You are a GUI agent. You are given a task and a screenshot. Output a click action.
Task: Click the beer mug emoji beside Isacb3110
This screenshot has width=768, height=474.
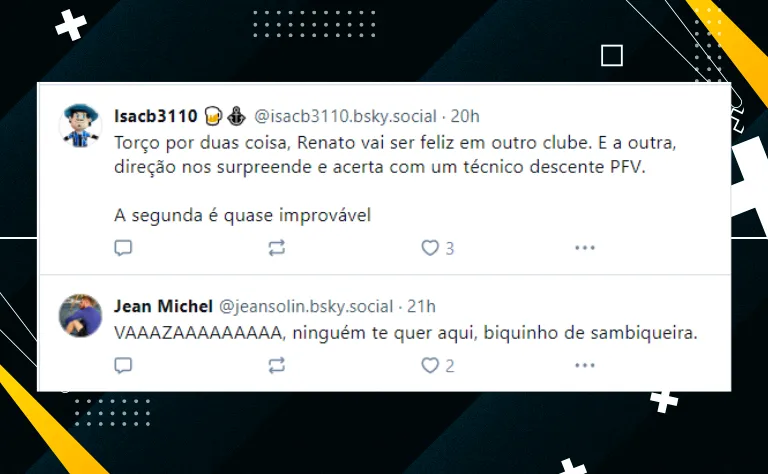coord(213,116)
